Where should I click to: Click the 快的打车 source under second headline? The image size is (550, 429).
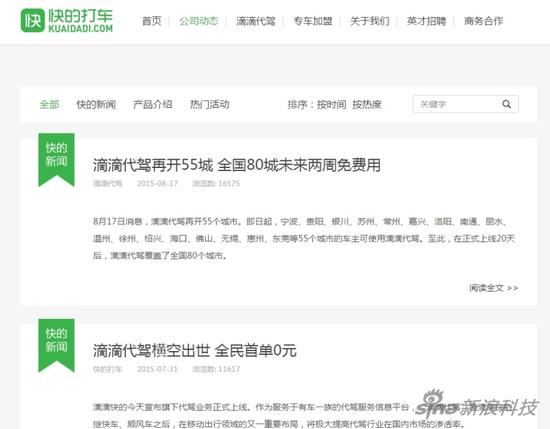tap(107, 369)
